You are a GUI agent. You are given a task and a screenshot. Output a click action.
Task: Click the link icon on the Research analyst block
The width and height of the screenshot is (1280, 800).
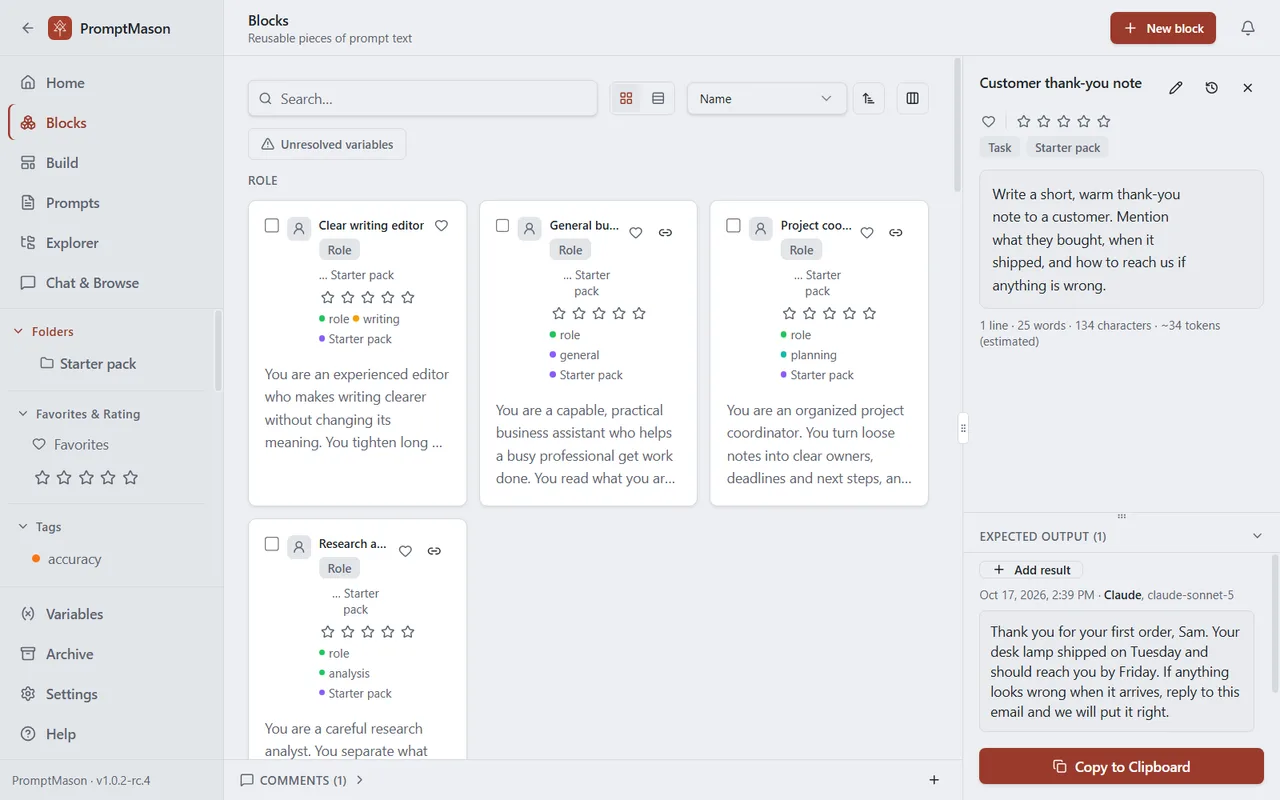pos(434,551)
